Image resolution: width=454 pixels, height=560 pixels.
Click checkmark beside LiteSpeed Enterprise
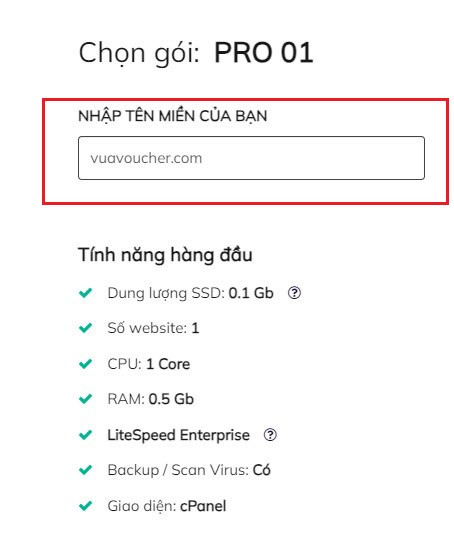click(x=85, y=435)
